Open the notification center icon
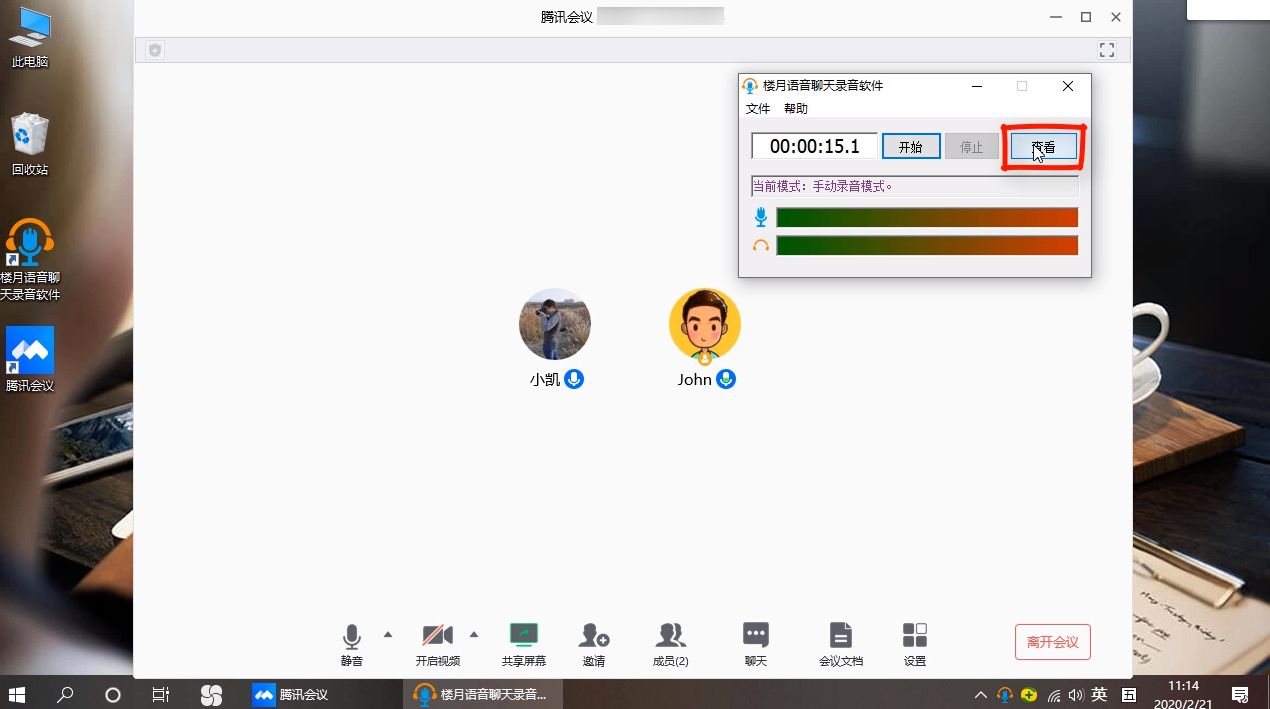Screen dimensions: 1270x709 (1240, 695)
